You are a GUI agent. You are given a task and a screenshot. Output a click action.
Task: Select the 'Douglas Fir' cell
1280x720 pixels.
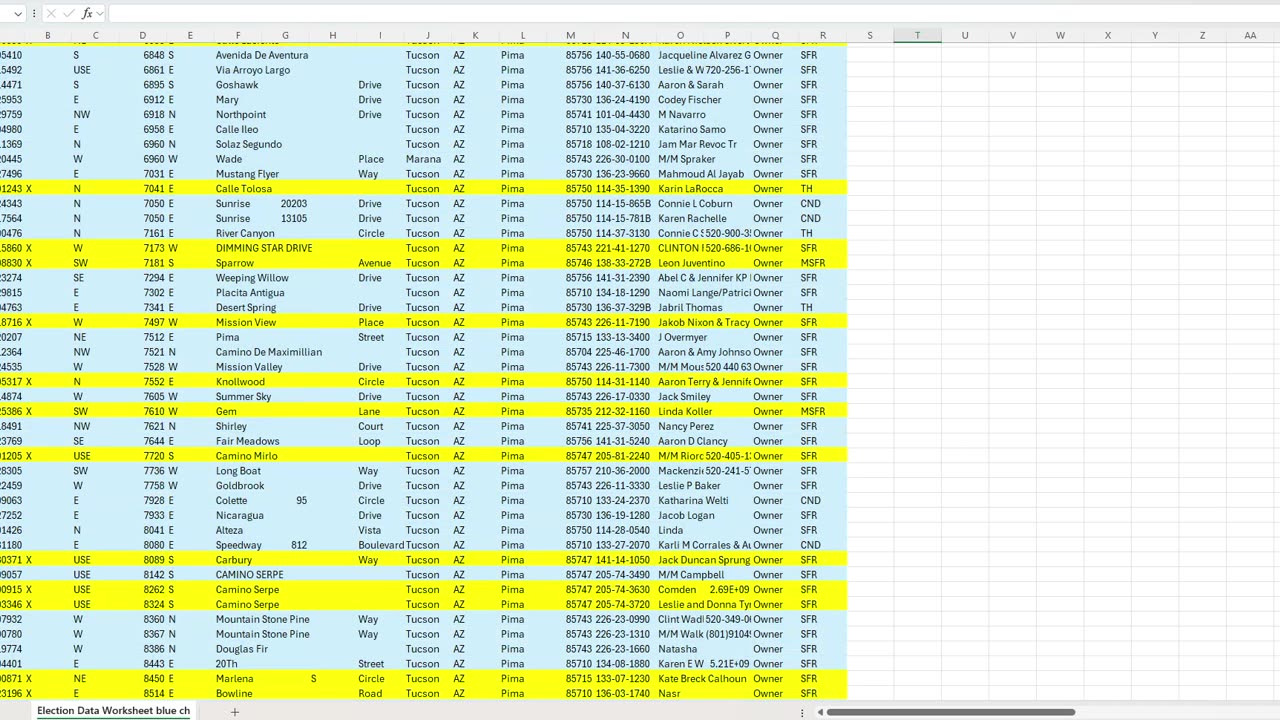[x=243, y=649]
